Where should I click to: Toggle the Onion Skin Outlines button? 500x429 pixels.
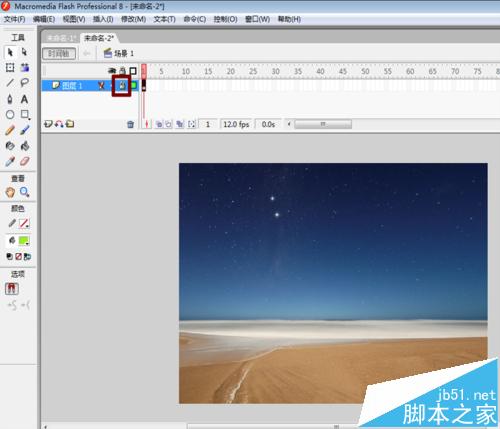[x=169, y=124]
